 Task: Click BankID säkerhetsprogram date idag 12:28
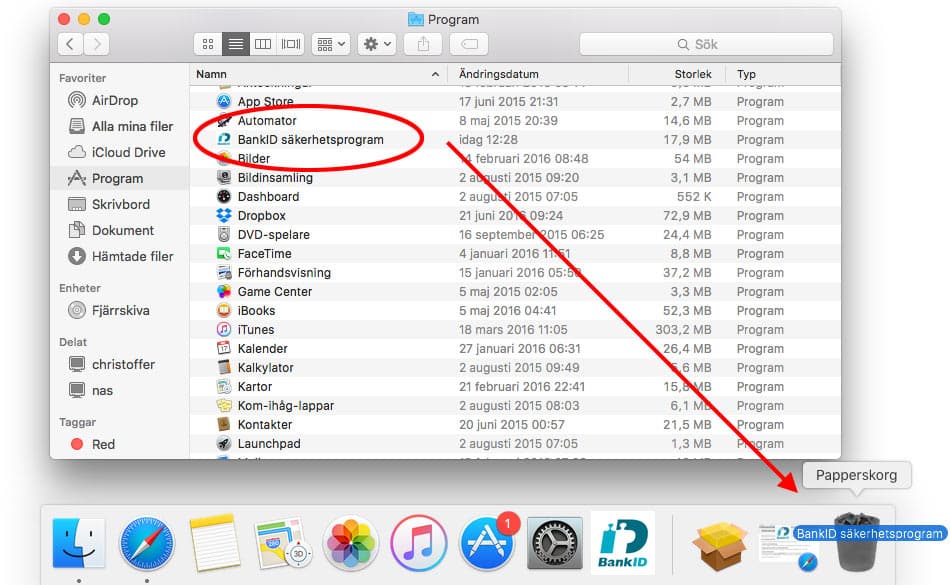(x=488, y=139)
